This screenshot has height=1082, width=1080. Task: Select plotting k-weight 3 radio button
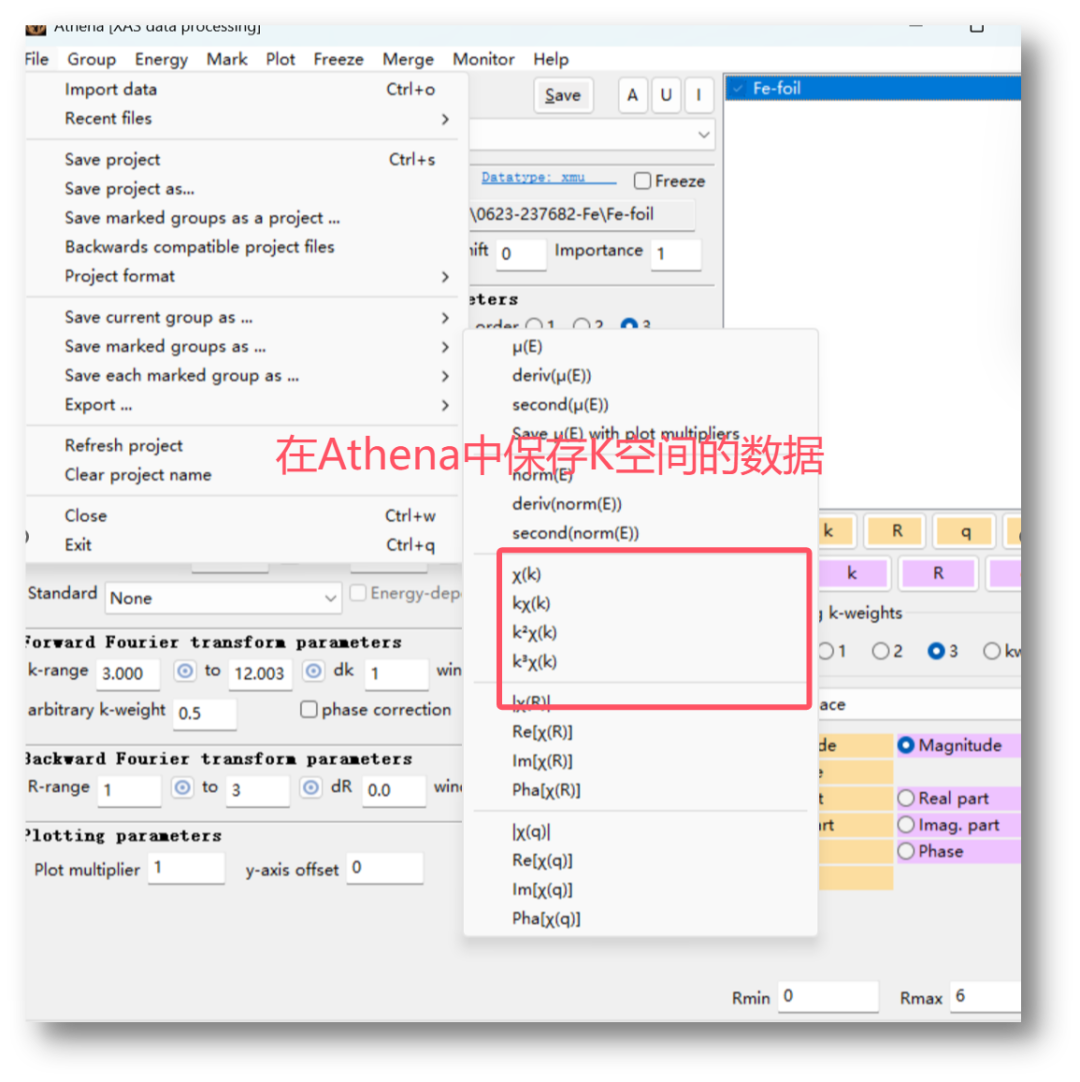coord(936,651)
